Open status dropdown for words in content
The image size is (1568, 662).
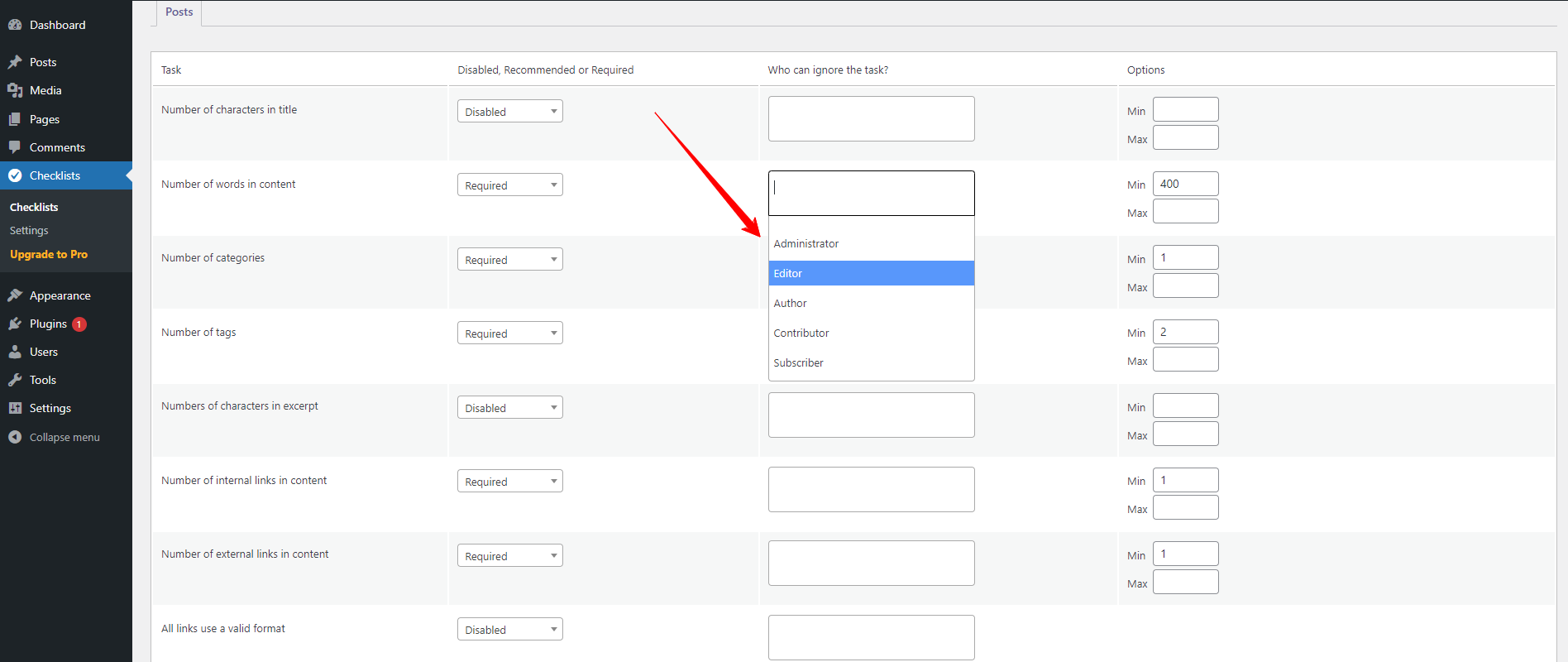(x=510, y=185)
